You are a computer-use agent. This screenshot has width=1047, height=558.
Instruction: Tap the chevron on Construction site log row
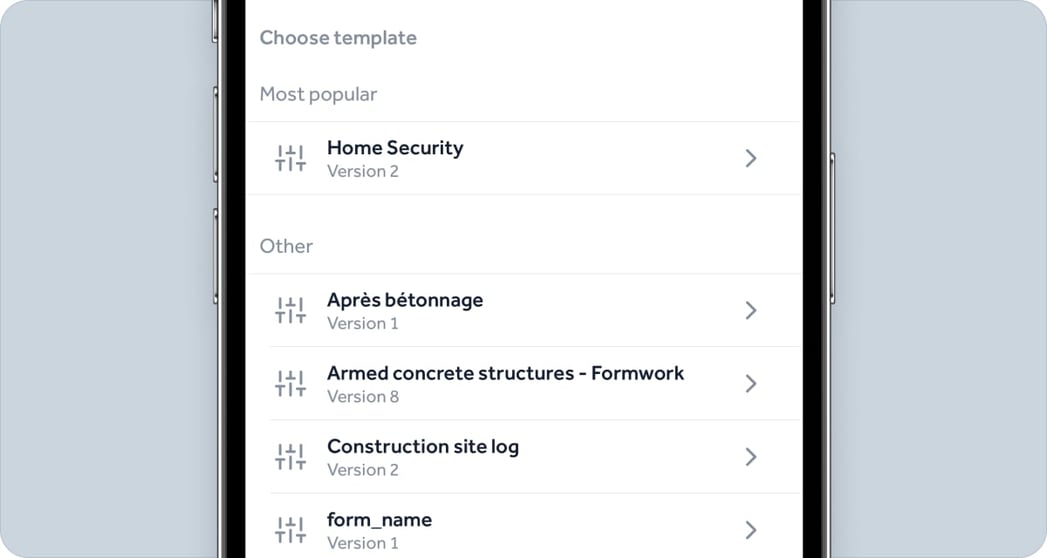pos(751,456)
